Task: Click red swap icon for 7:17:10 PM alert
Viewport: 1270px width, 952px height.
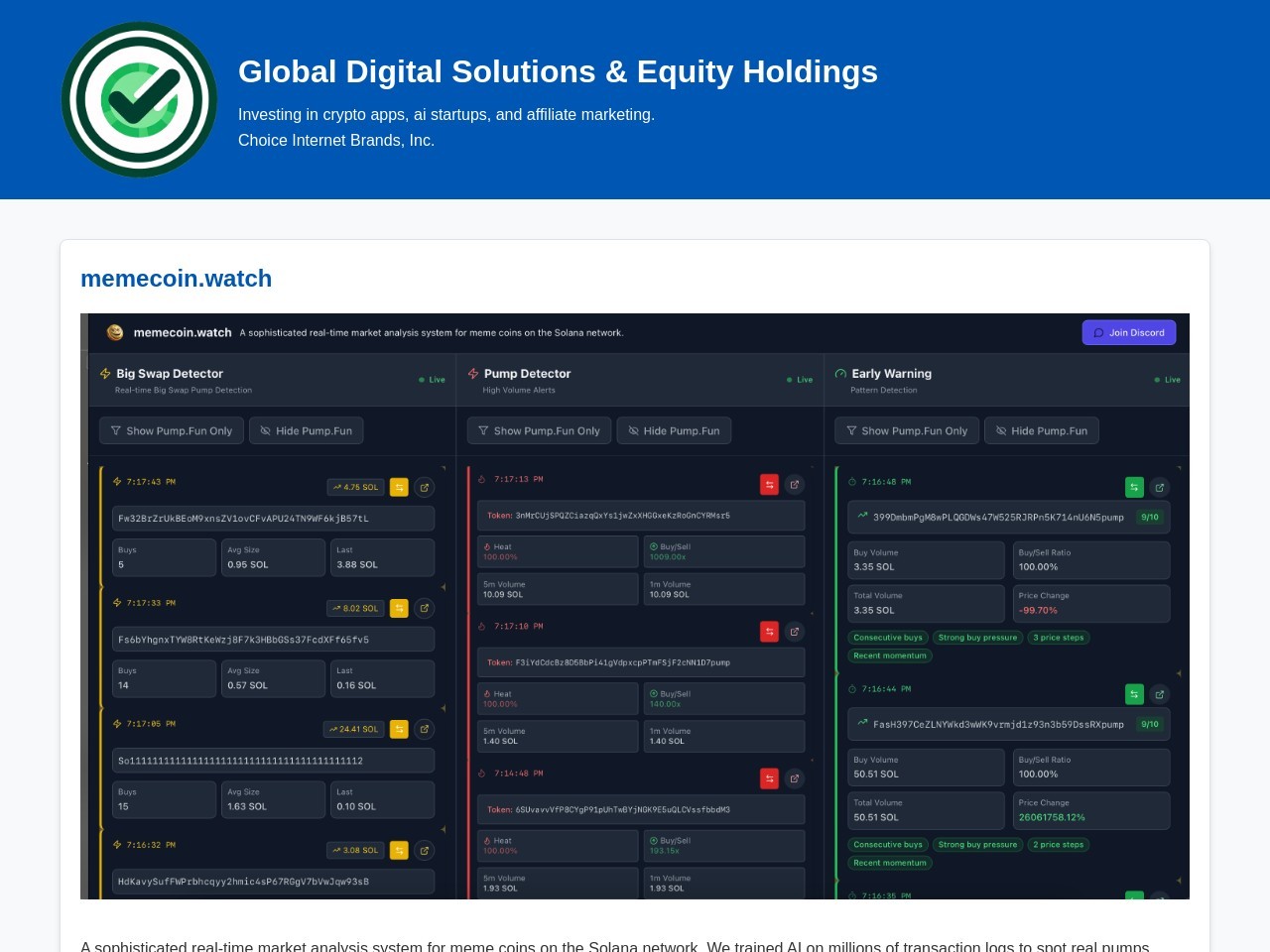Action: point(769,631)
